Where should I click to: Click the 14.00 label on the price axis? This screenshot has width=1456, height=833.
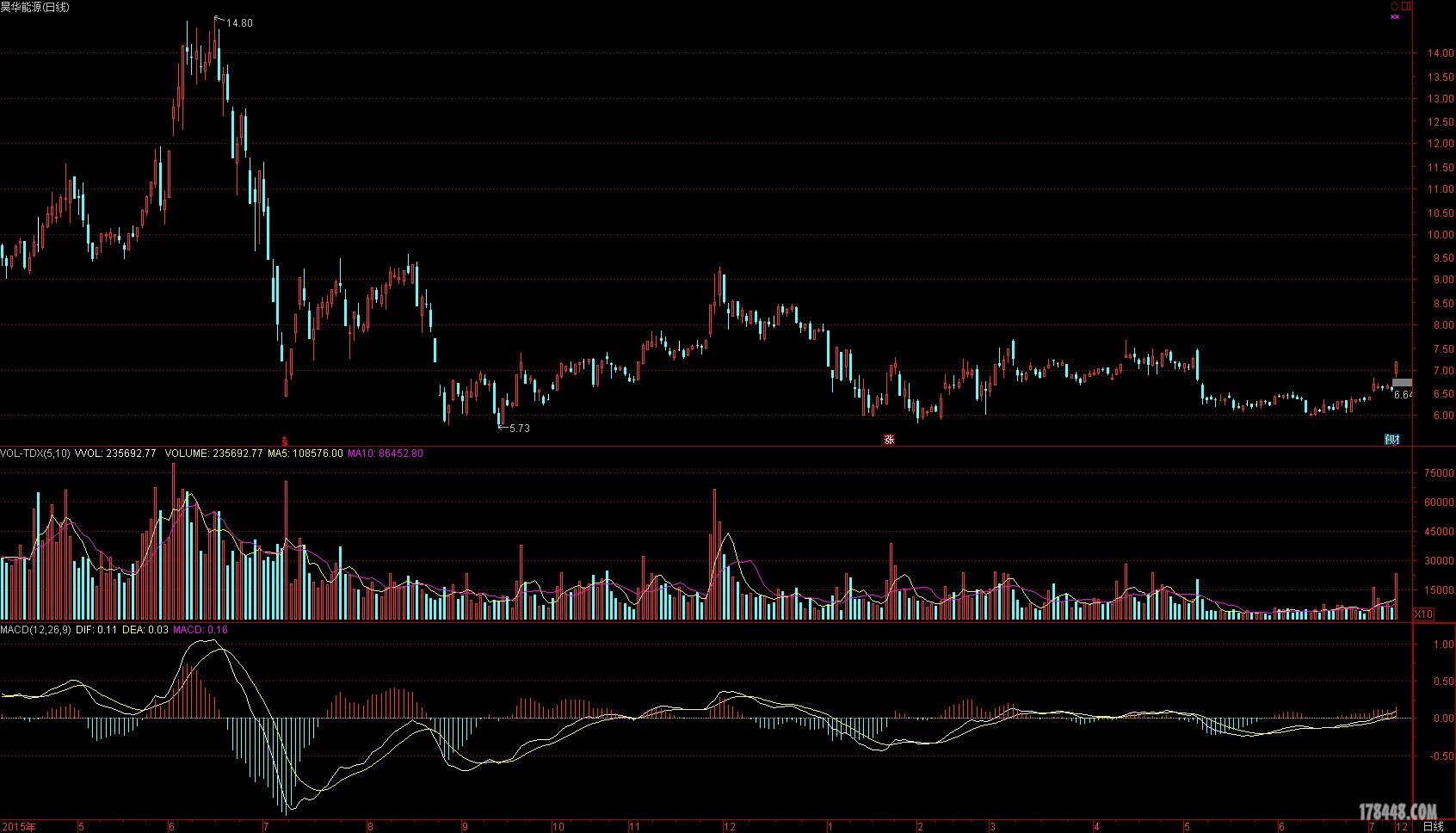1441,53
